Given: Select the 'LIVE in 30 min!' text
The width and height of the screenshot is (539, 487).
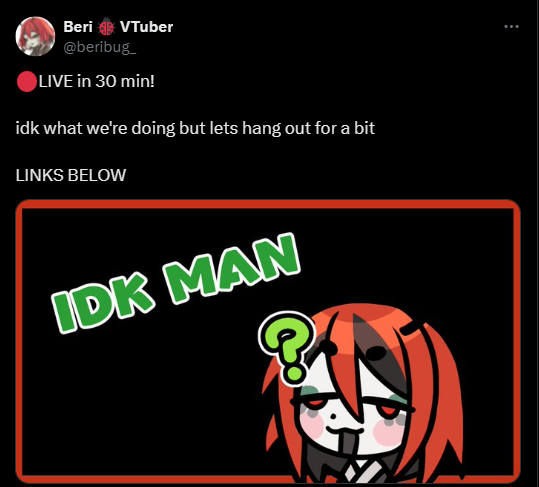Looking at the screenshot, I should point(97,82).
